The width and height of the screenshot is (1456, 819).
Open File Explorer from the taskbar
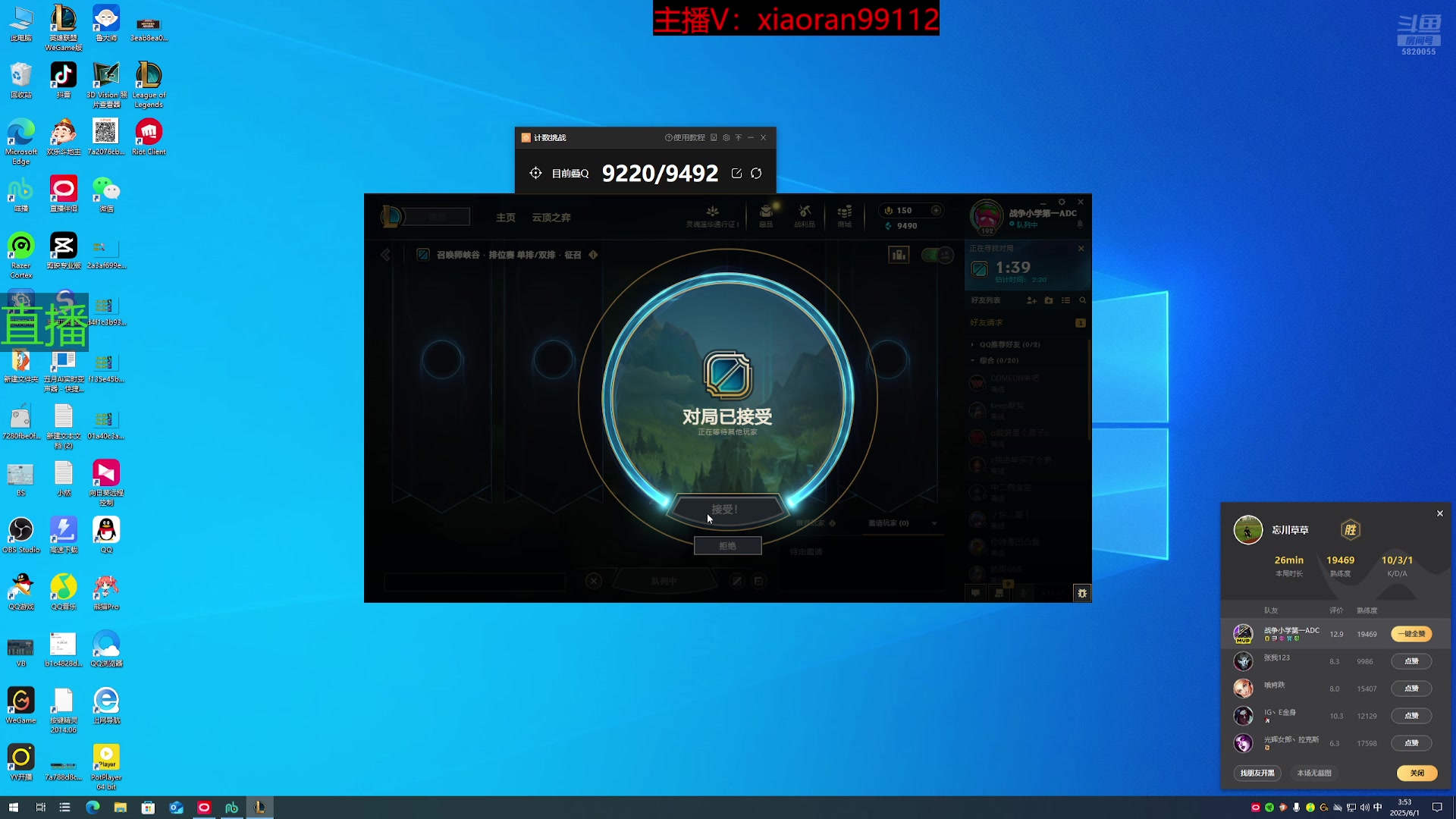coord(120,808)
